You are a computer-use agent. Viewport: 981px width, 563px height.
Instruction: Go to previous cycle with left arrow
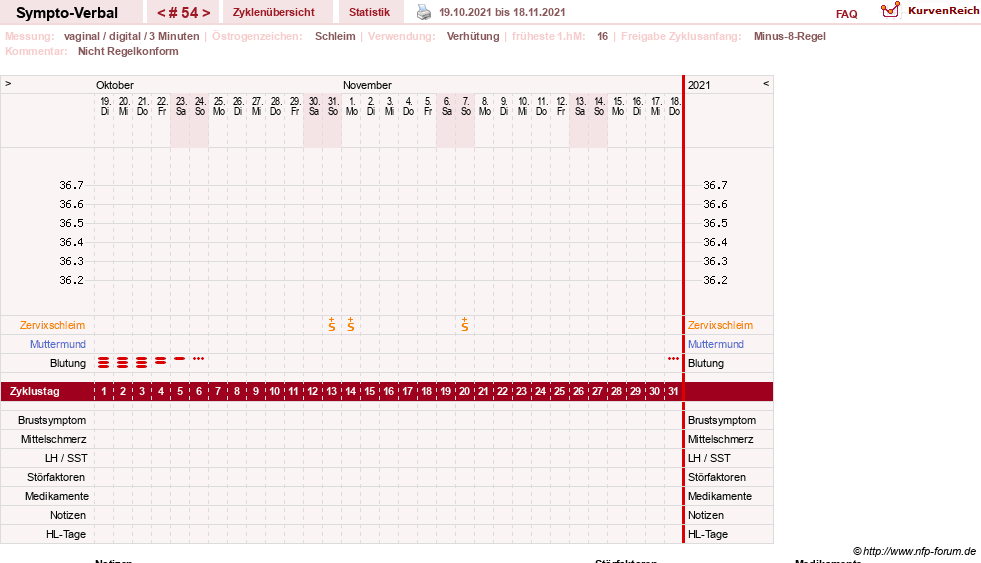(161, 13)
